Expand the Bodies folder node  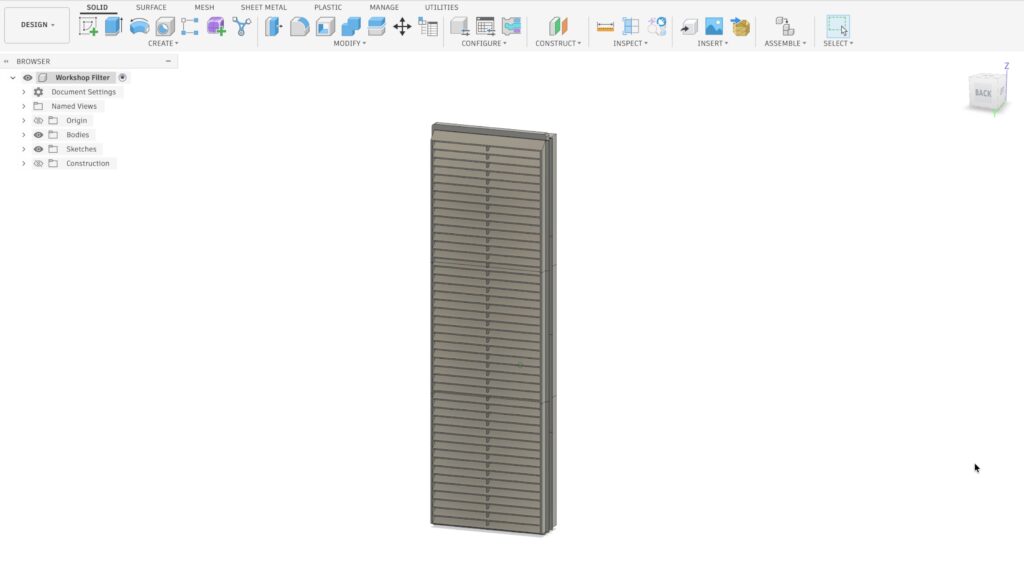(x=24, y=135)
